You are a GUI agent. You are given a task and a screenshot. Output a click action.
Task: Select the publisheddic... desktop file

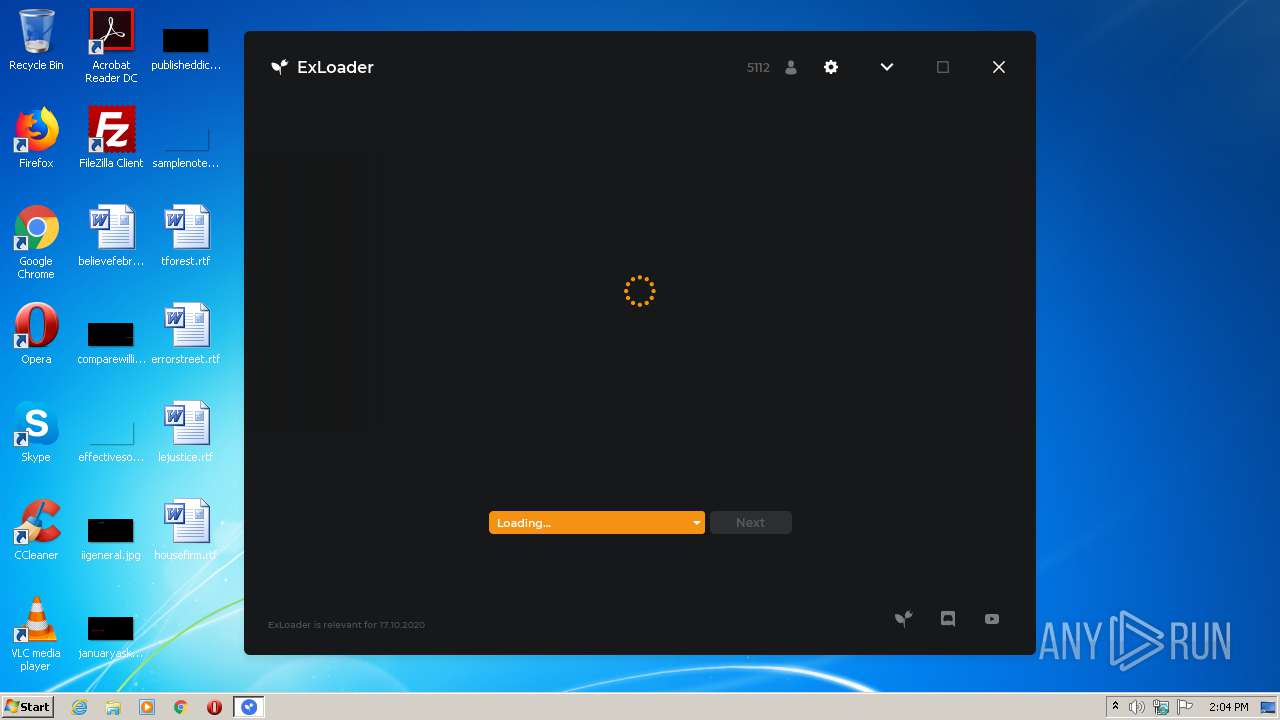pyautogui.click(x=186, y=48)
